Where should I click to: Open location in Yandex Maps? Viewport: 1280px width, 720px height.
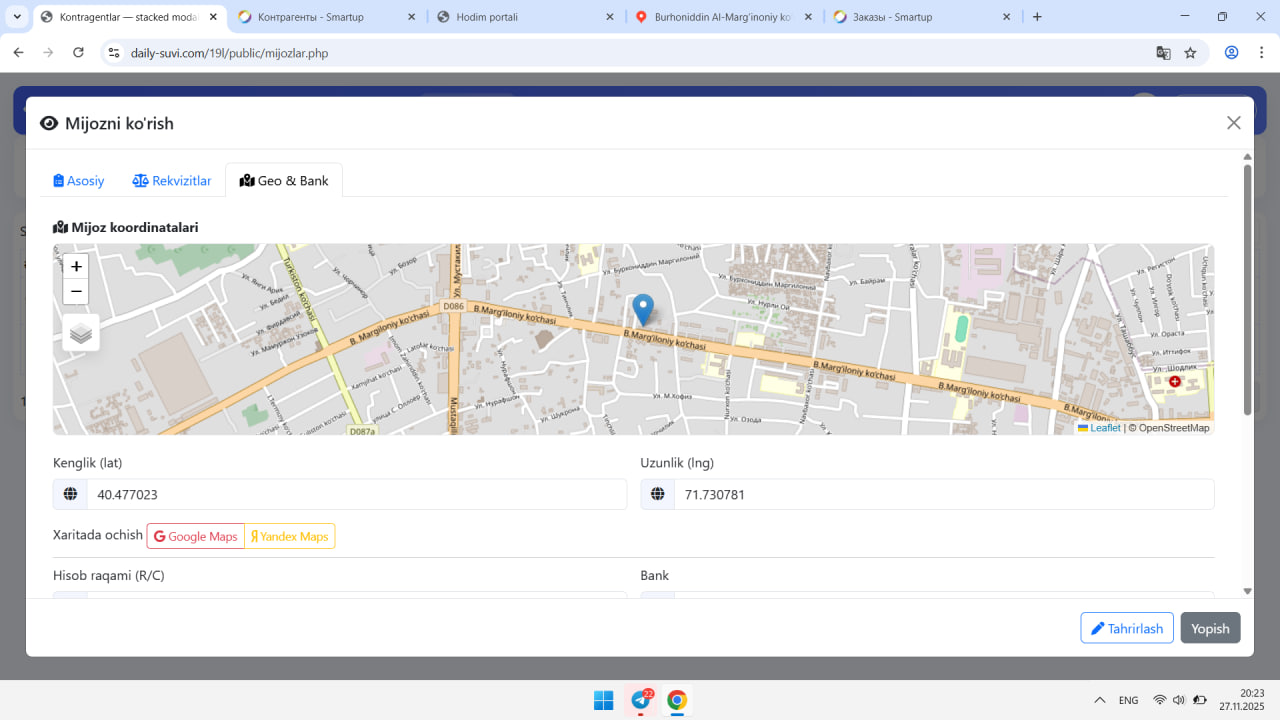[x=290, y=537]
